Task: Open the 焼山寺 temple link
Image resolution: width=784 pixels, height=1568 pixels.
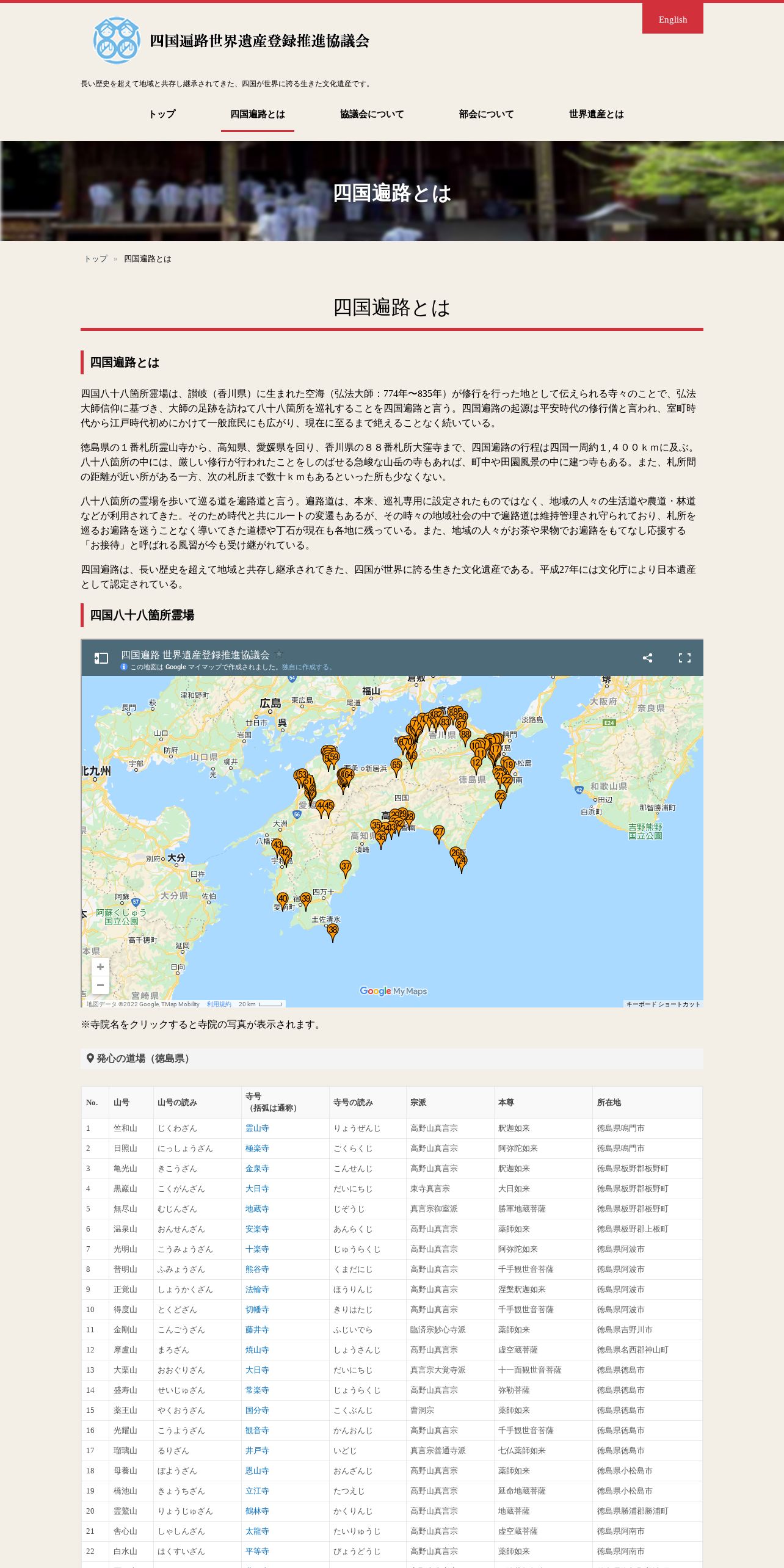Action: [x=257, y=1350]
